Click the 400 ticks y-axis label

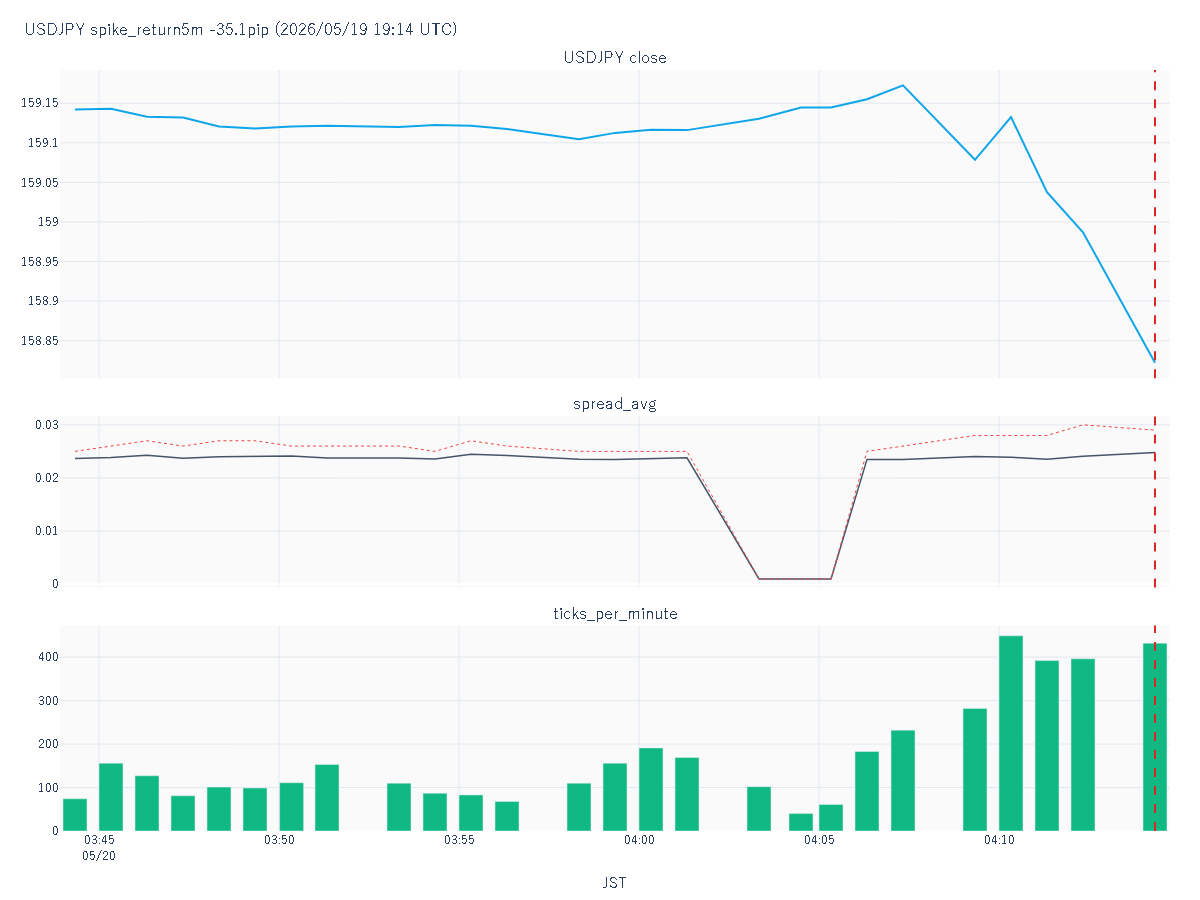click(47, 657)
